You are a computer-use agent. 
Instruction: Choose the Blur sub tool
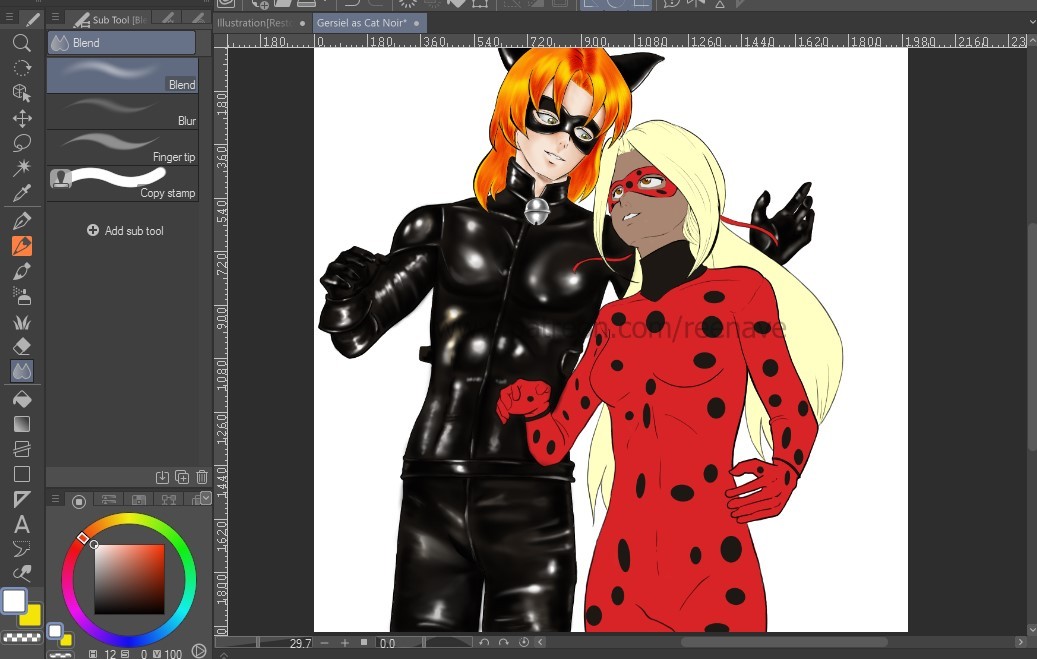122,111
